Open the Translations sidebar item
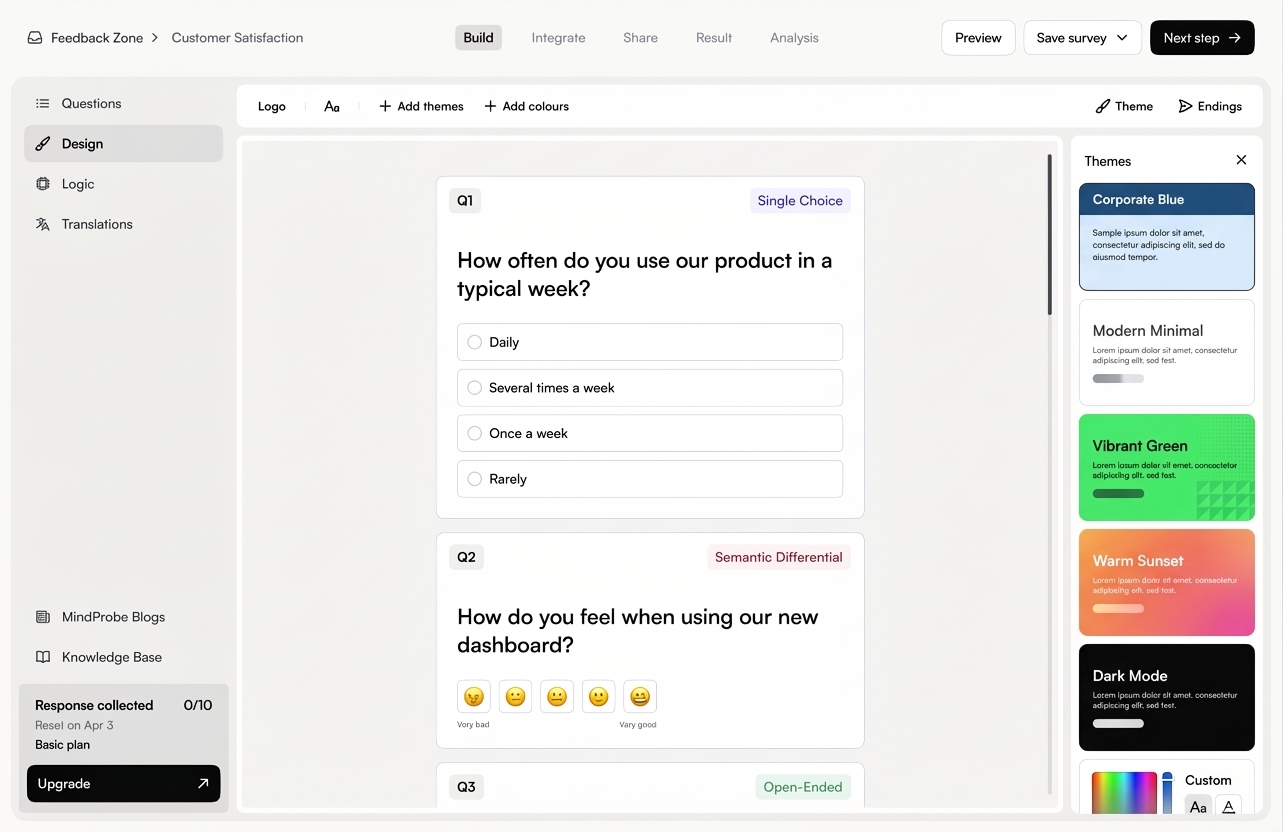This screenshot has width=1283, height=832. 96,224
